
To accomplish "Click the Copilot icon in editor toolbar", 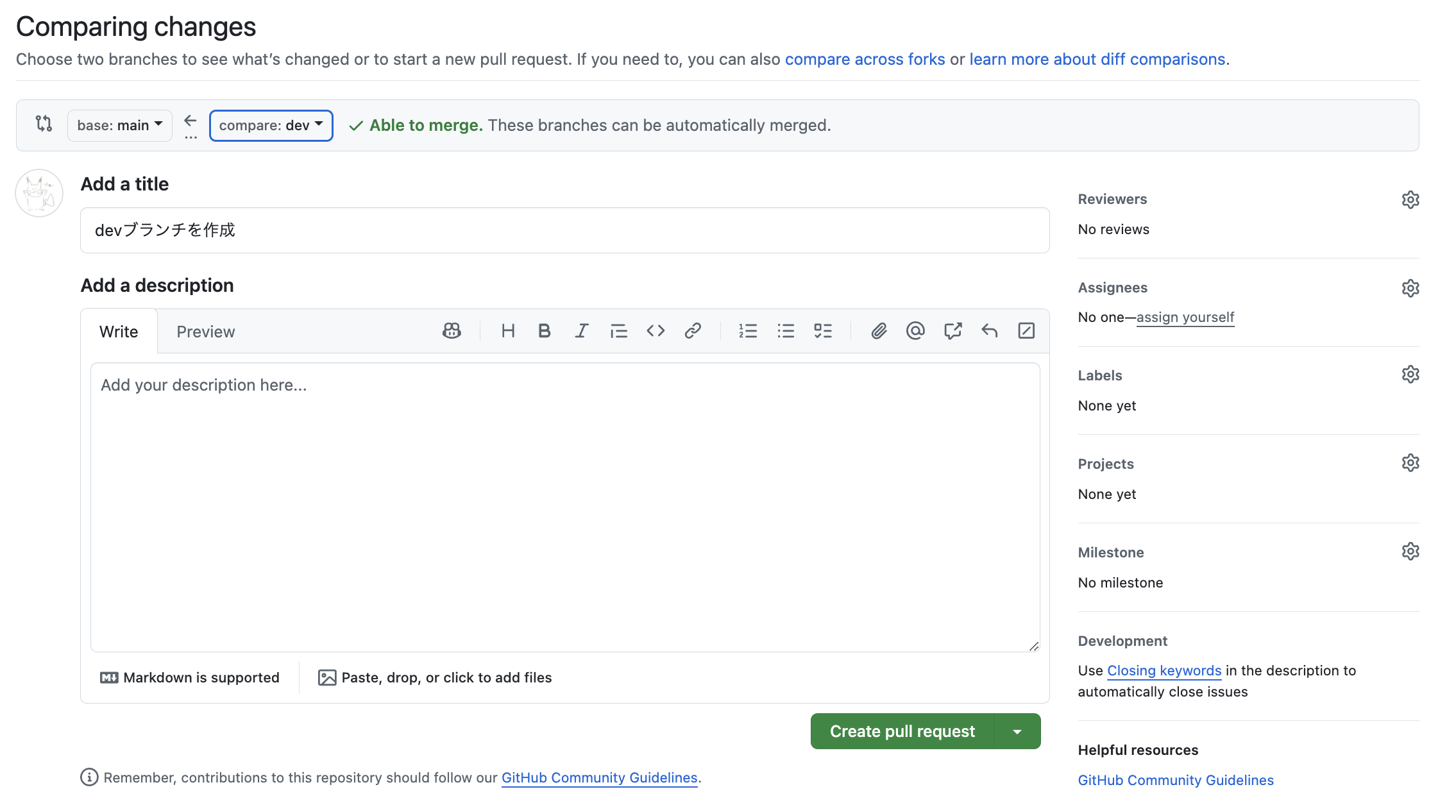I will coord(452,331).
